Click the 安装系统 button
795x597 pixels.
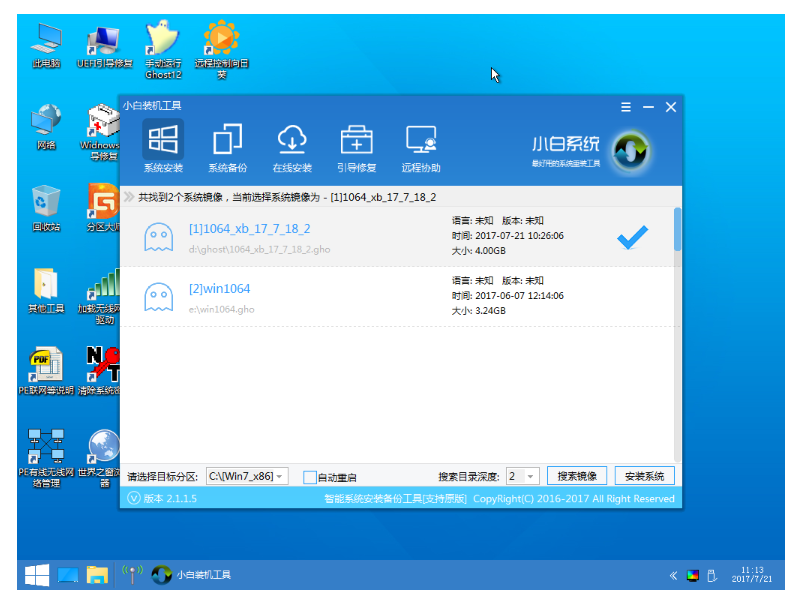tap(644, 476)
